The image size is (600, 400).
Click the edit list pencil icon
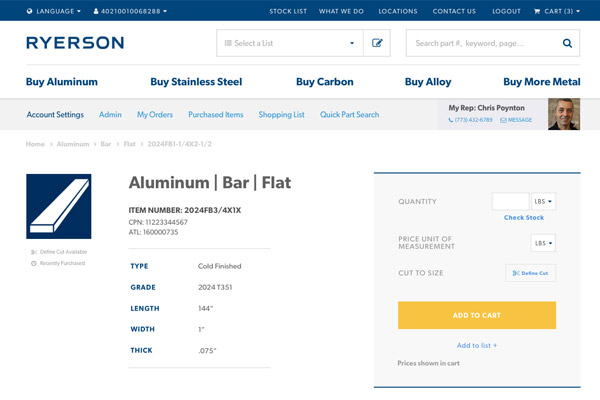click(377, 43)
